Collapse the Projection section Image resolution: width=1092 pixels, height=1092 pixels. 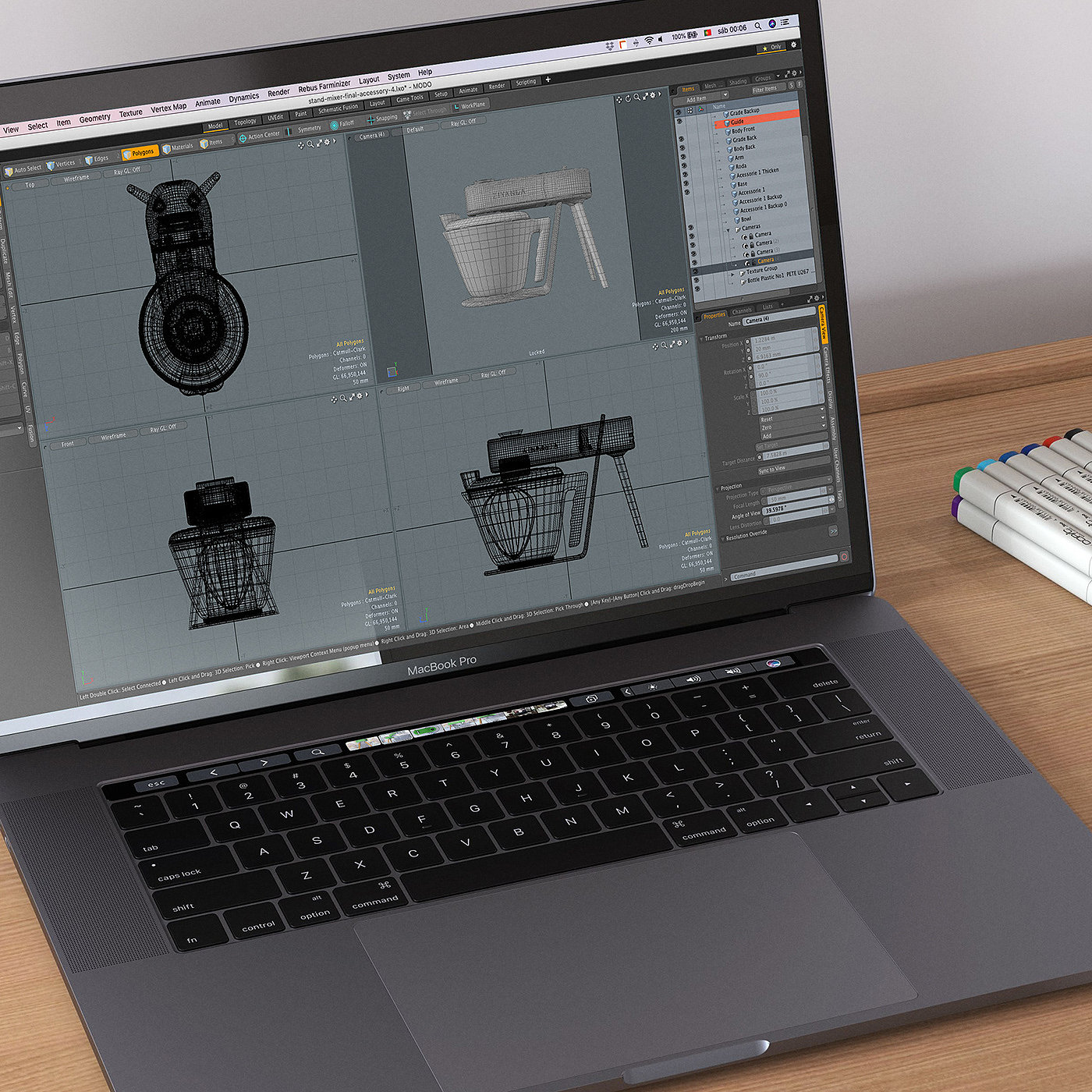717,487
